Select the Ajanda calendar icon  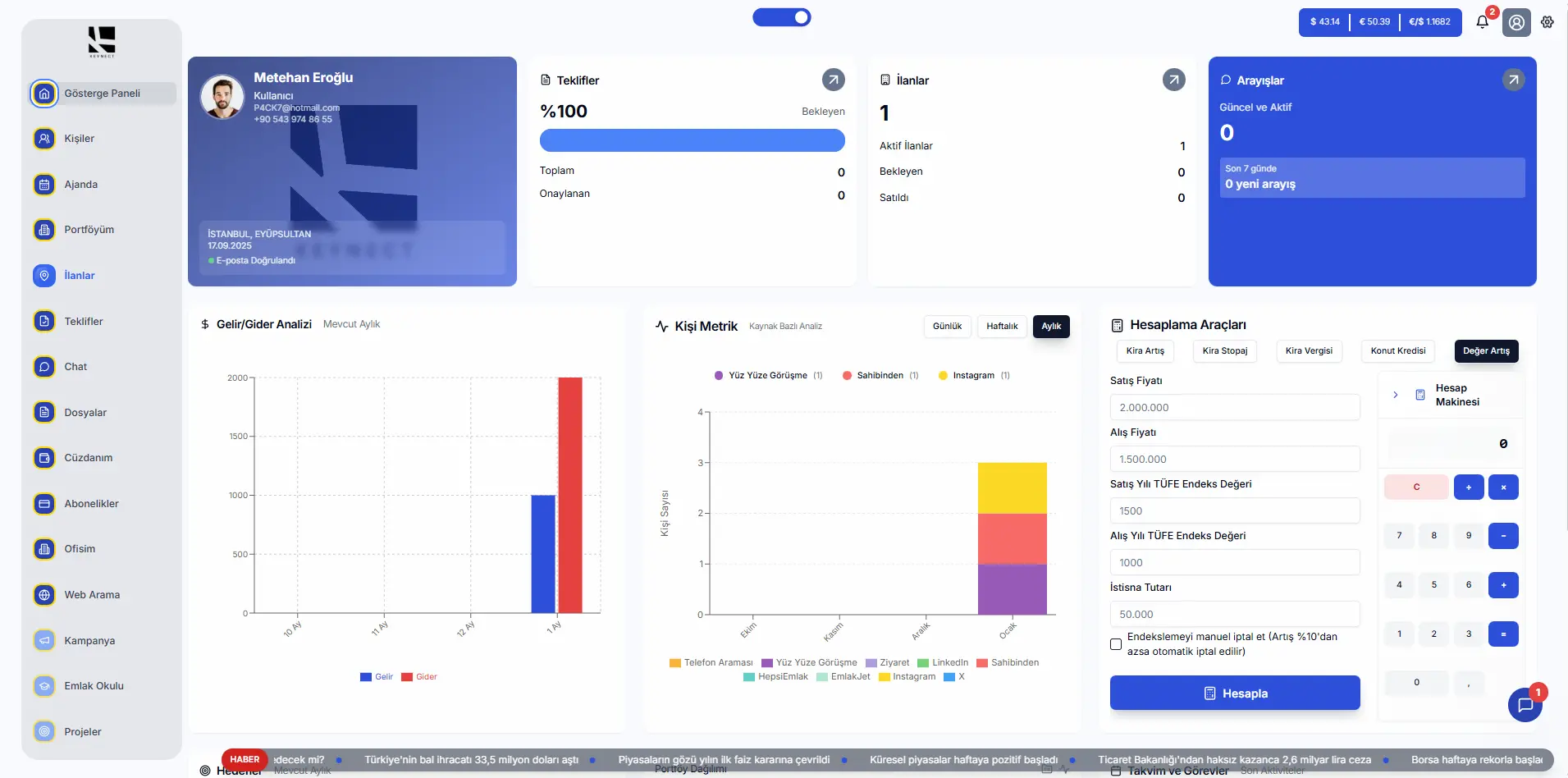coord(44,185)
